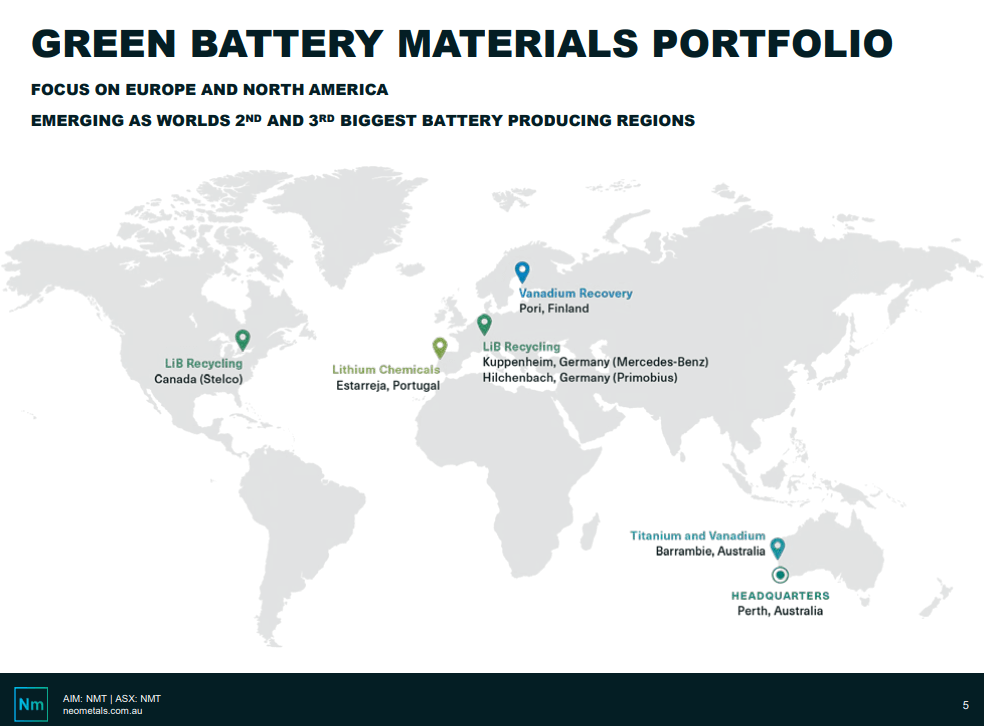This screenshot has height=726, width=984.
Task: Click the 'LiB Recycling' label over Germany
Action: pyautogui.click(x=521, y=346)
